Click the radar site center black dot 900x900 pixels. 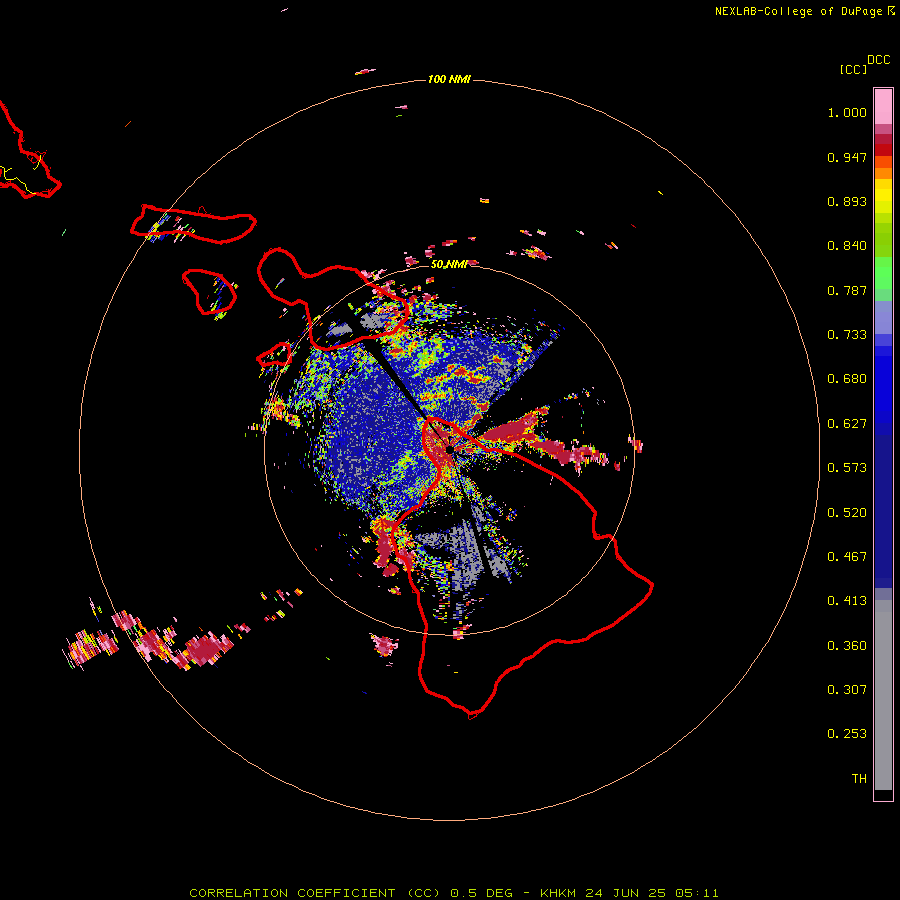pyautogui.click(x=449, y=451)
